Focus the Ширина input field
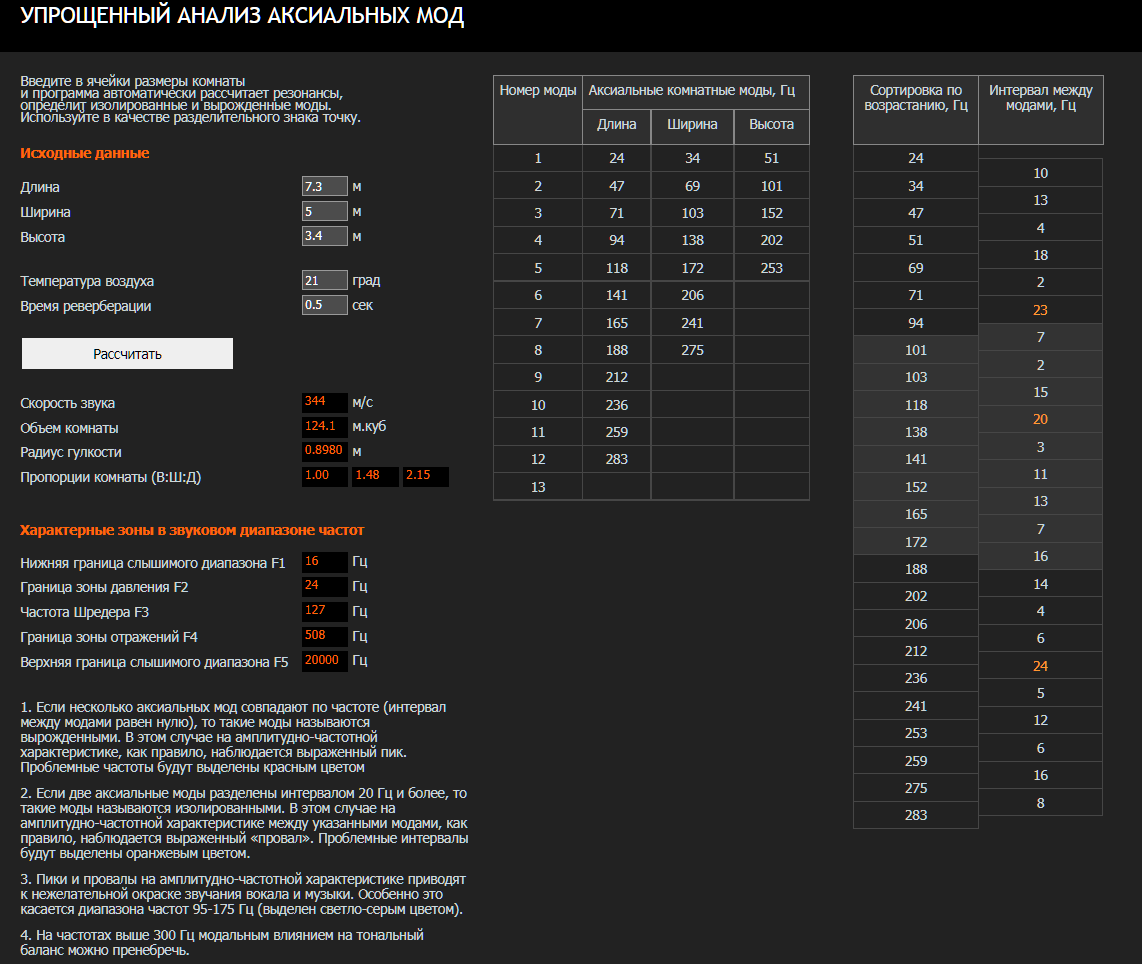 [x=325, y=211]
